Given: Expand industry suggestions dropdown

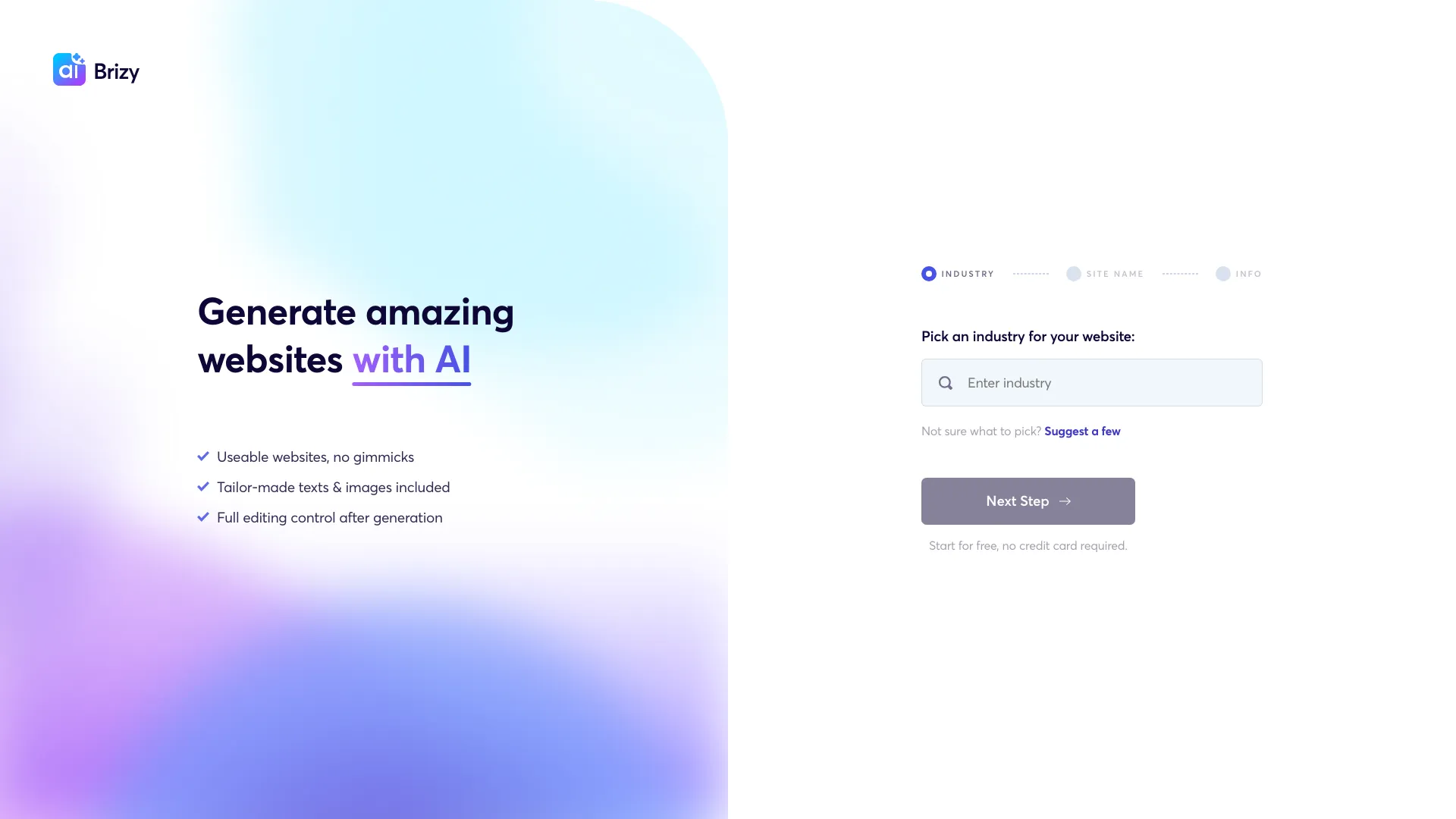Looking at the screenshot, I should pos(1082,431).
